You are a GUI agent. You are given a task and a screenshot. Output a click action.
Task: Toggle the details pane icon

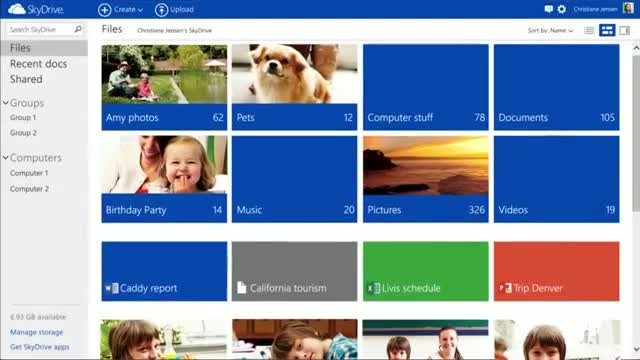click(x=624, y=31)
